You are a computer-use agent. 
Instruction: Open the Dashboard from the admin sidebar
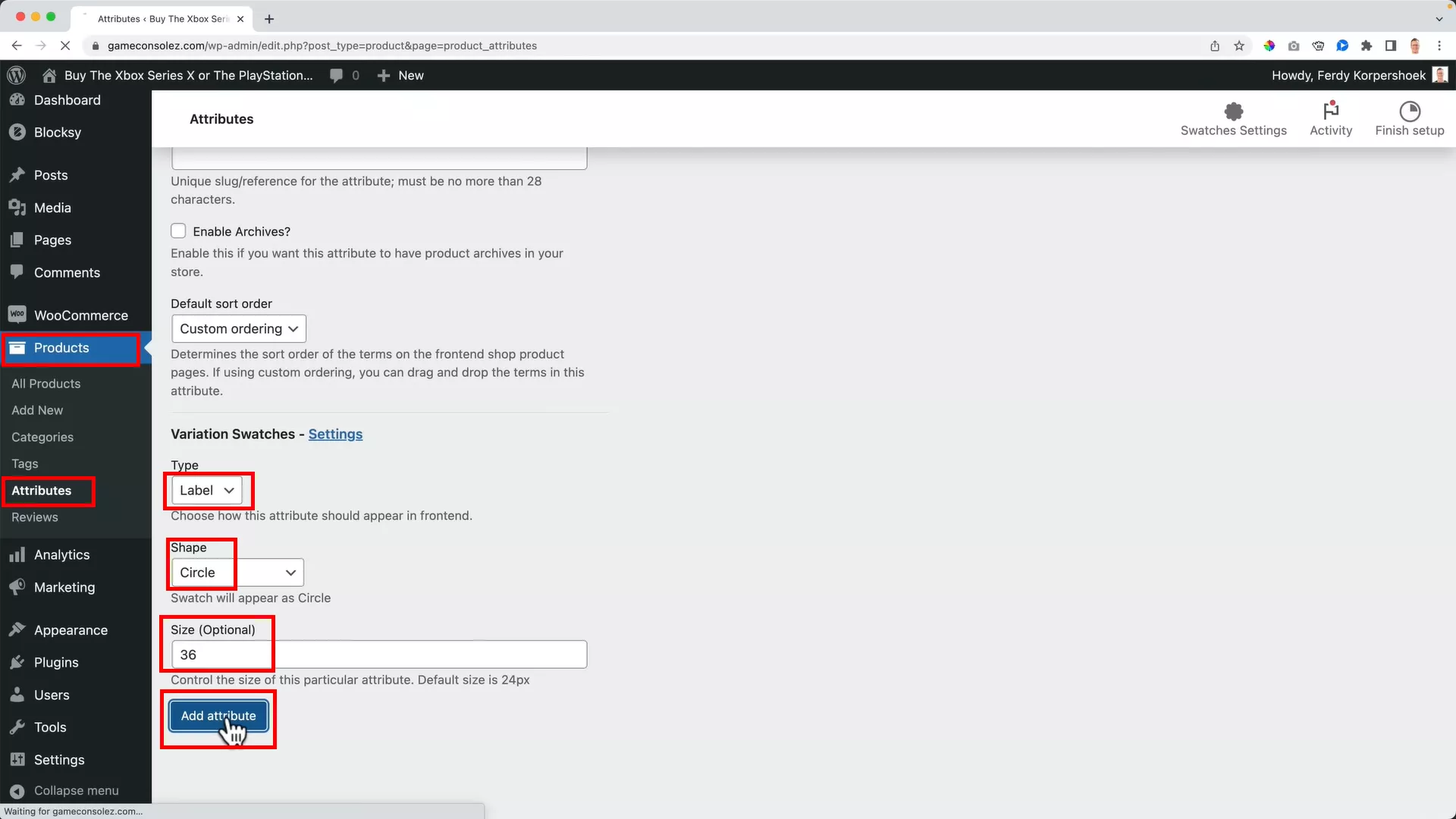[x=67, y=100]
